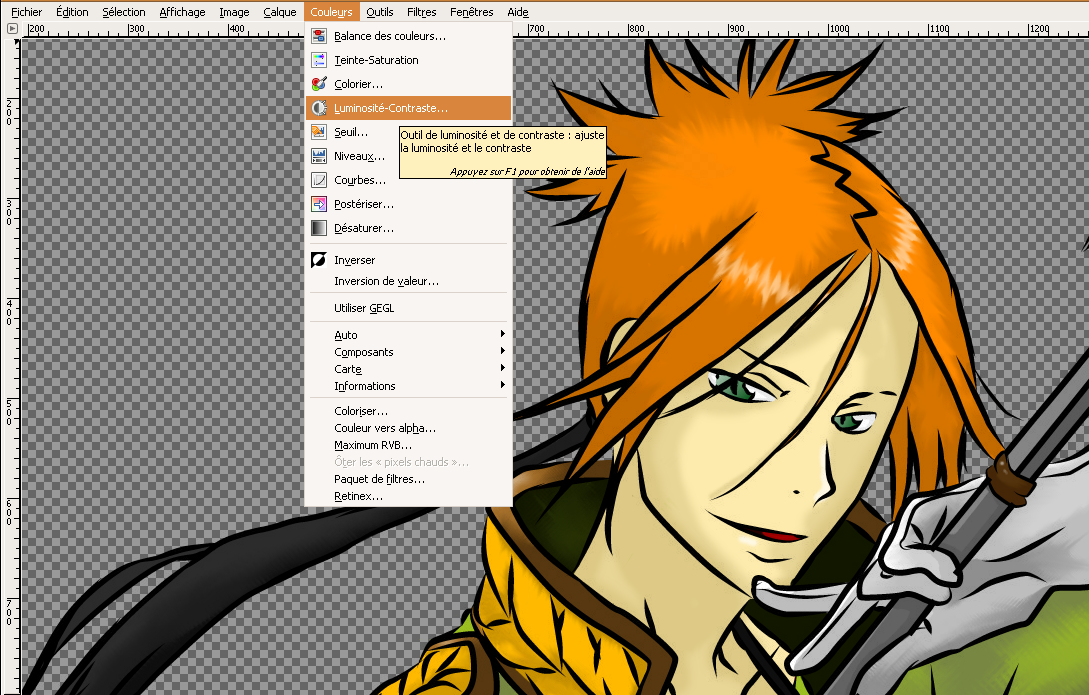The height and width of the screenshot is (695, 1089).
Task: Click the Seuil threshold icon
Action: pyautogui.click(x=319, y=132)
